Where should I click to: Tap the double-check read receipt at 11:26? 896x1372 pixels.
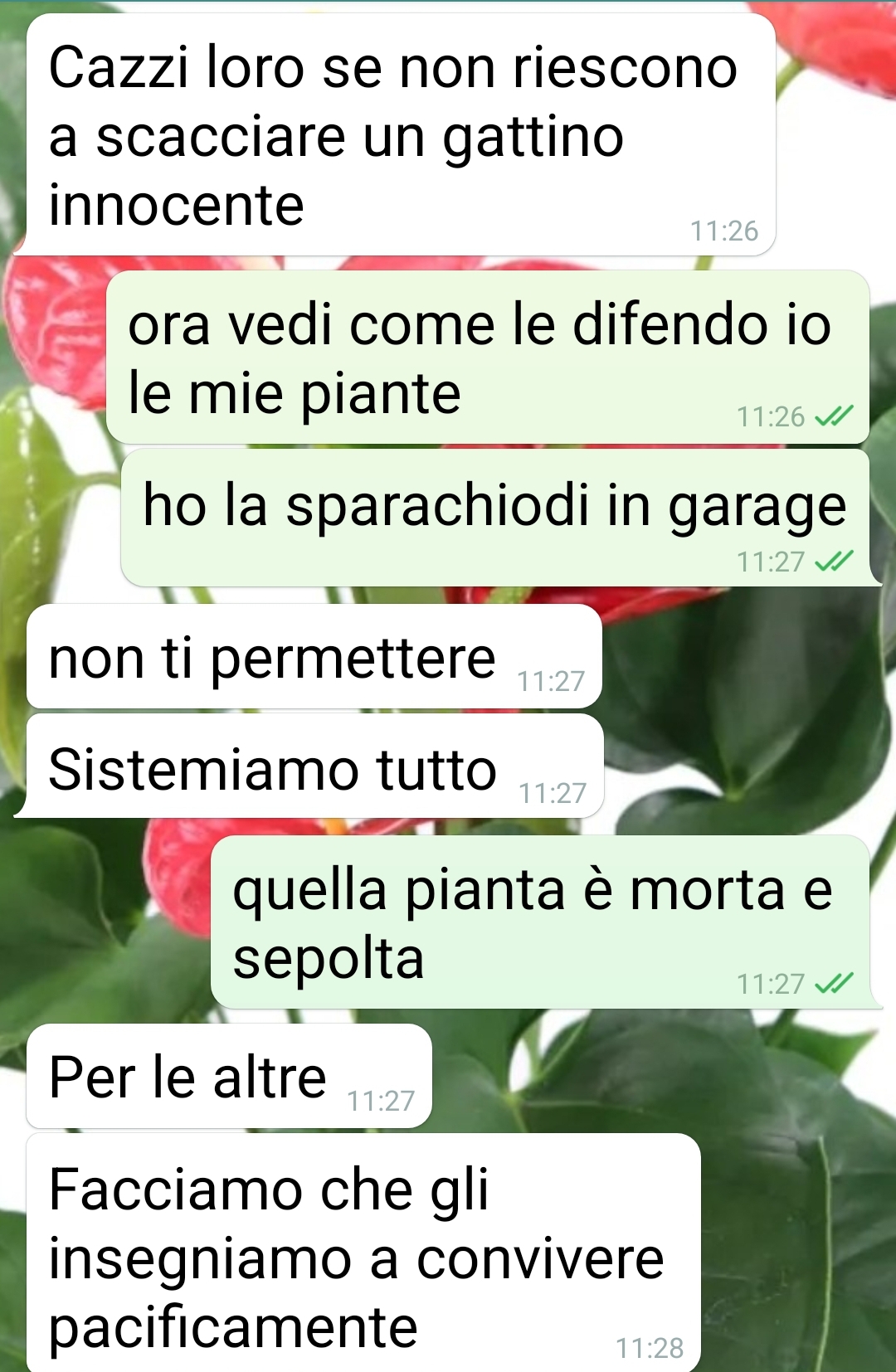pos(834,416)
